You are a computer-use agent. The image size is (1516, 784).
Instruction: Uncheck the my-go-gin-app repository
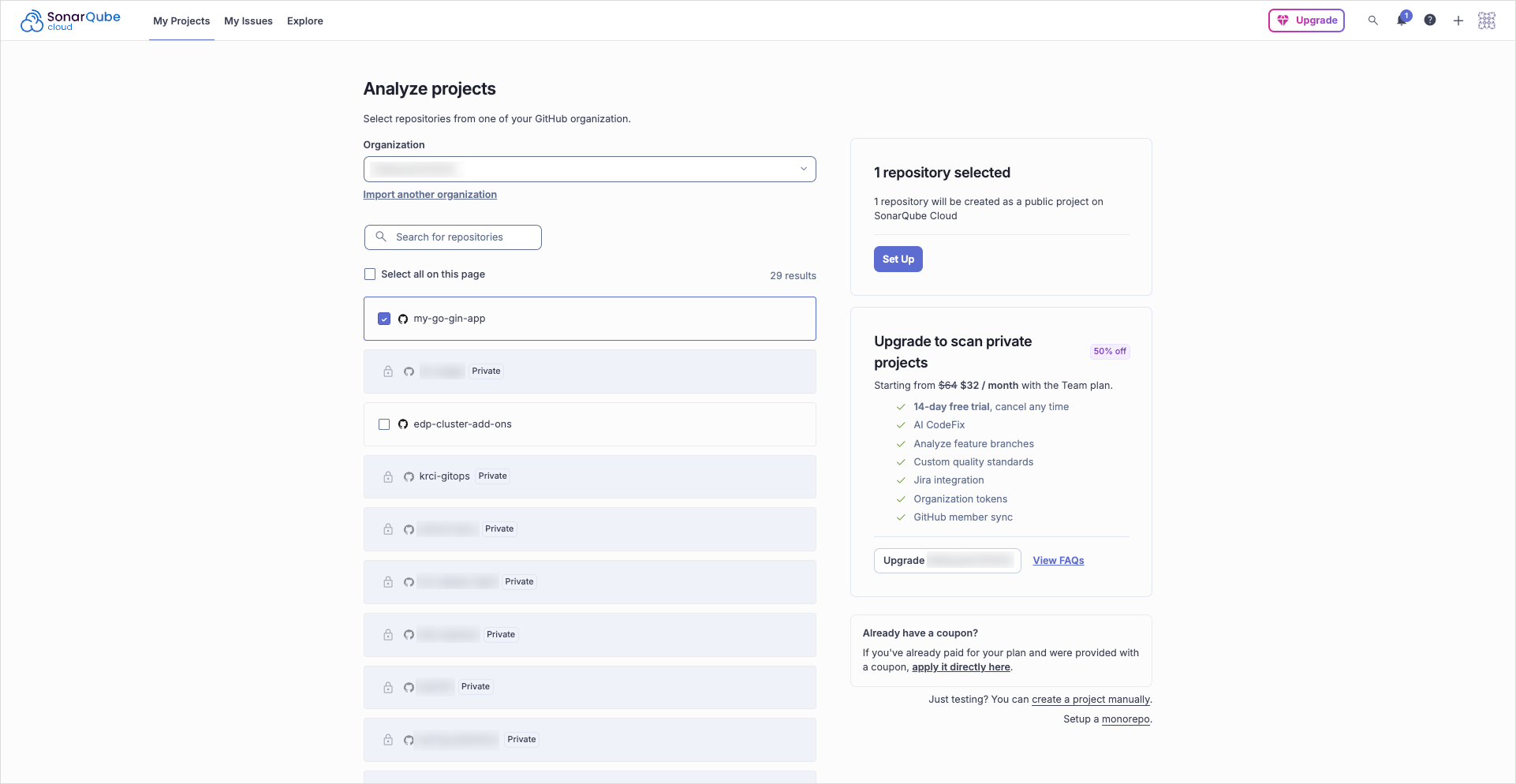pyautogui.click(x=384, y=319)
